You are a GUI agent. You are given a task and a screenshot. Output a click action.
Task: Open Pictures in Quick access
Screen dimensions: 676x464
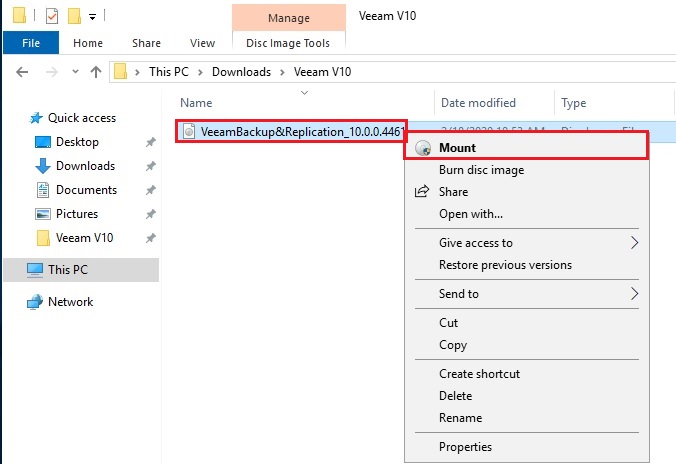pos(77,214)
